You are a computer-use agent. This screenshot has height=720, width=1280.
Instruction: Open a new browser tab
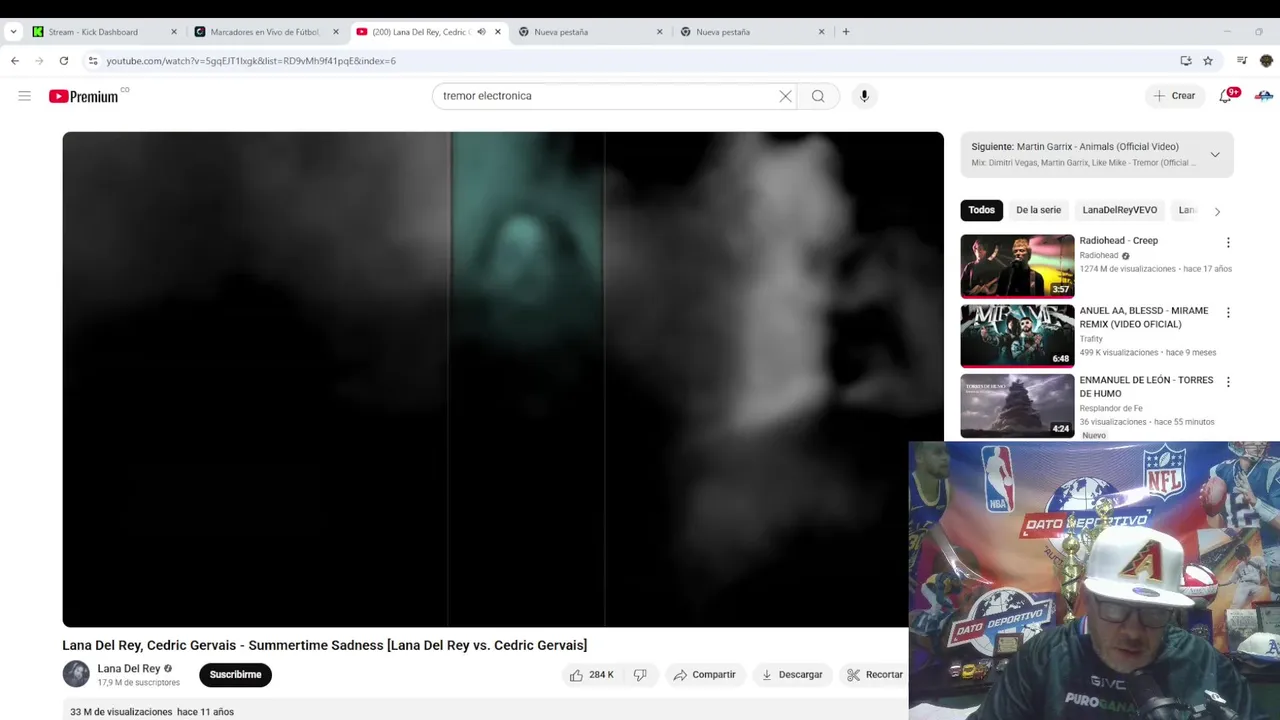tap(845, 32)
